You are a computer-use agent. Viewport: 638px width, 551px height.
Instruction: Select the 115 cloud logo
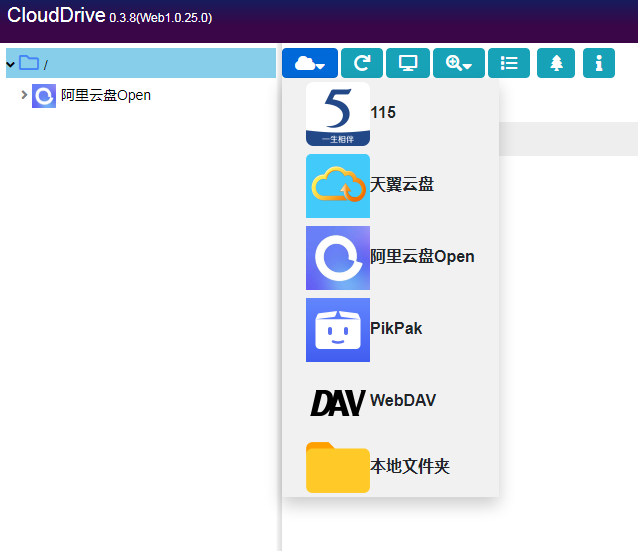tap(338, 114)
